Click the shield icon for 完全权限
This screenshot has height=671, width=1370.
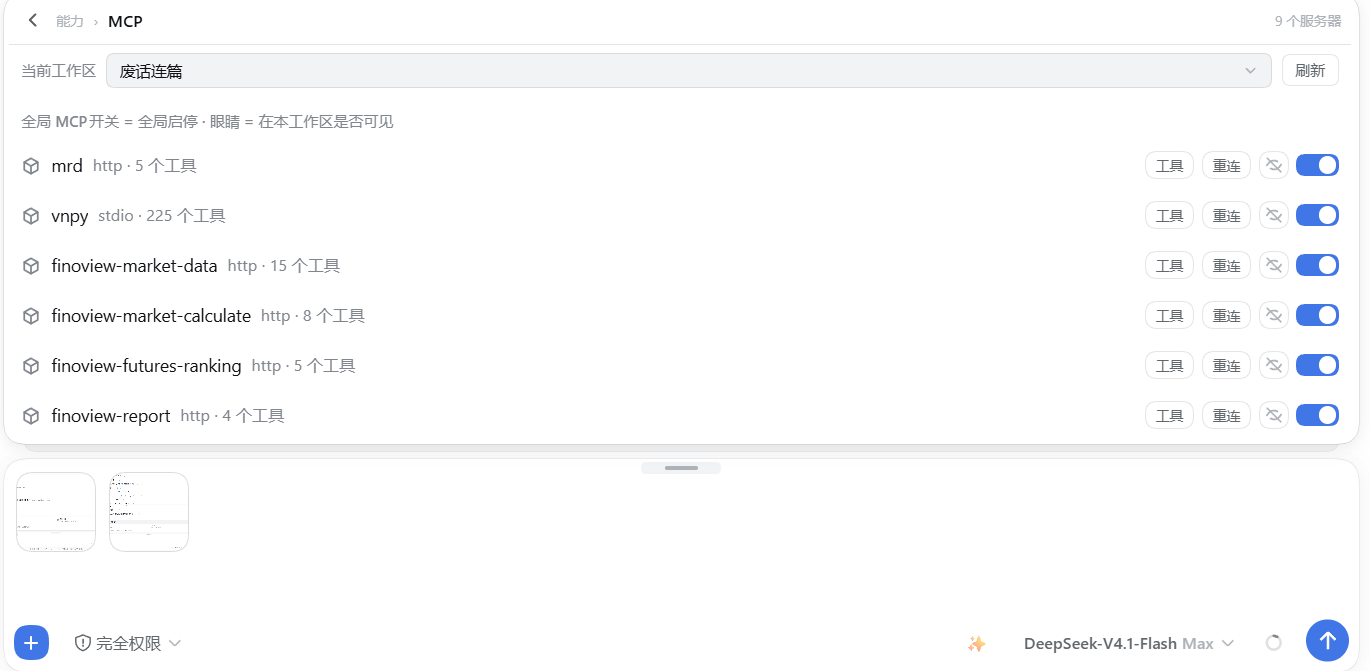click(x=83, y=643)
